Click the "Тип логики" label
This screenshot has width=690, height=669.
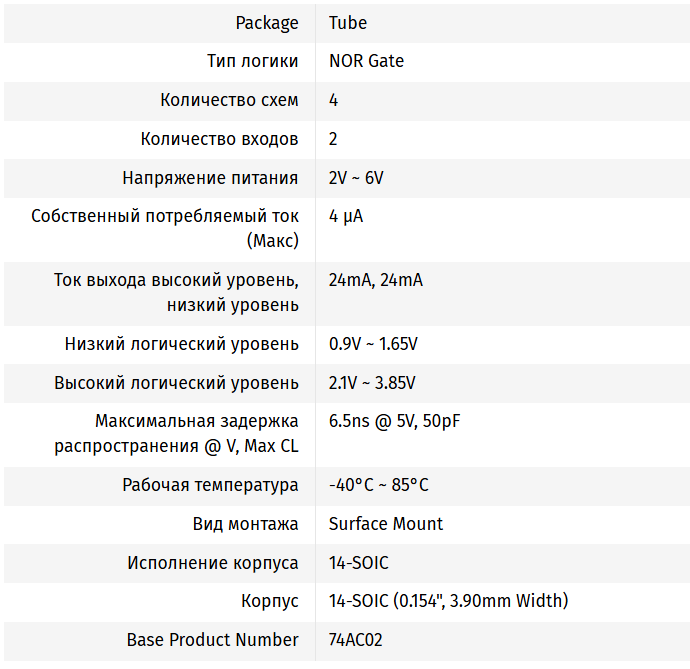[252, 61]
